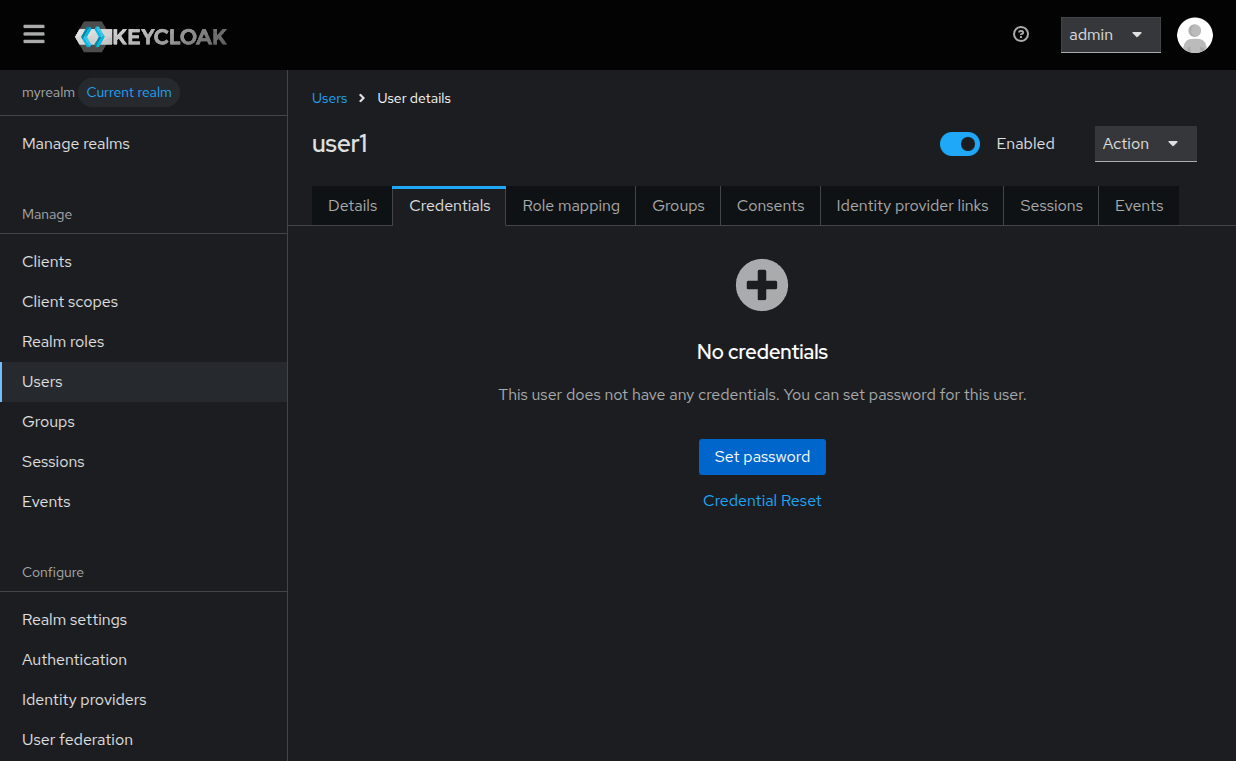Open the Events tab of user1
1236x761 pixels.
tap(1139, 206)
